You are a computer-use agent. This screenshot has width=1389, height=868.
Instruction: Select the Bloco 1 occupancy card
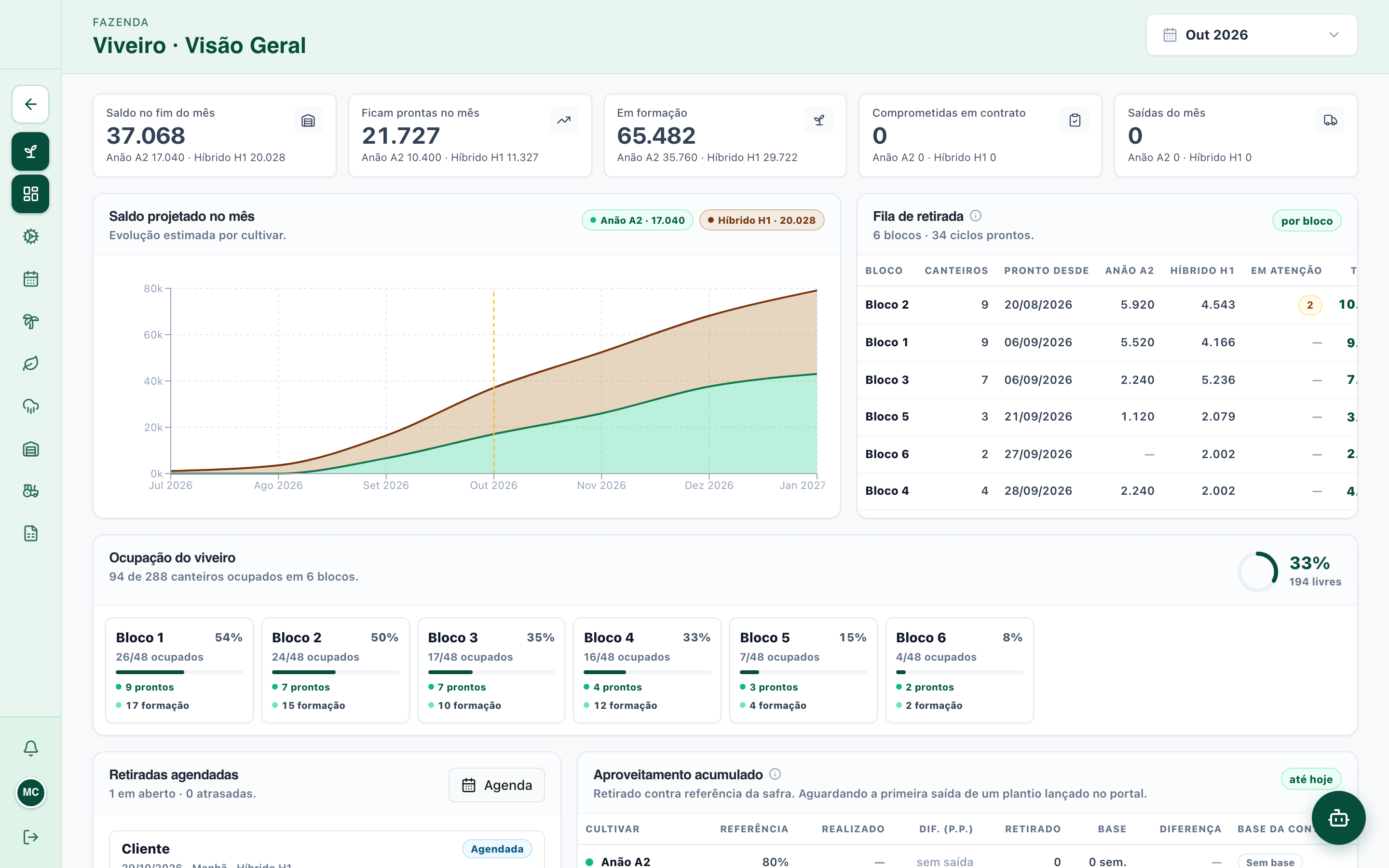point(179,670)
